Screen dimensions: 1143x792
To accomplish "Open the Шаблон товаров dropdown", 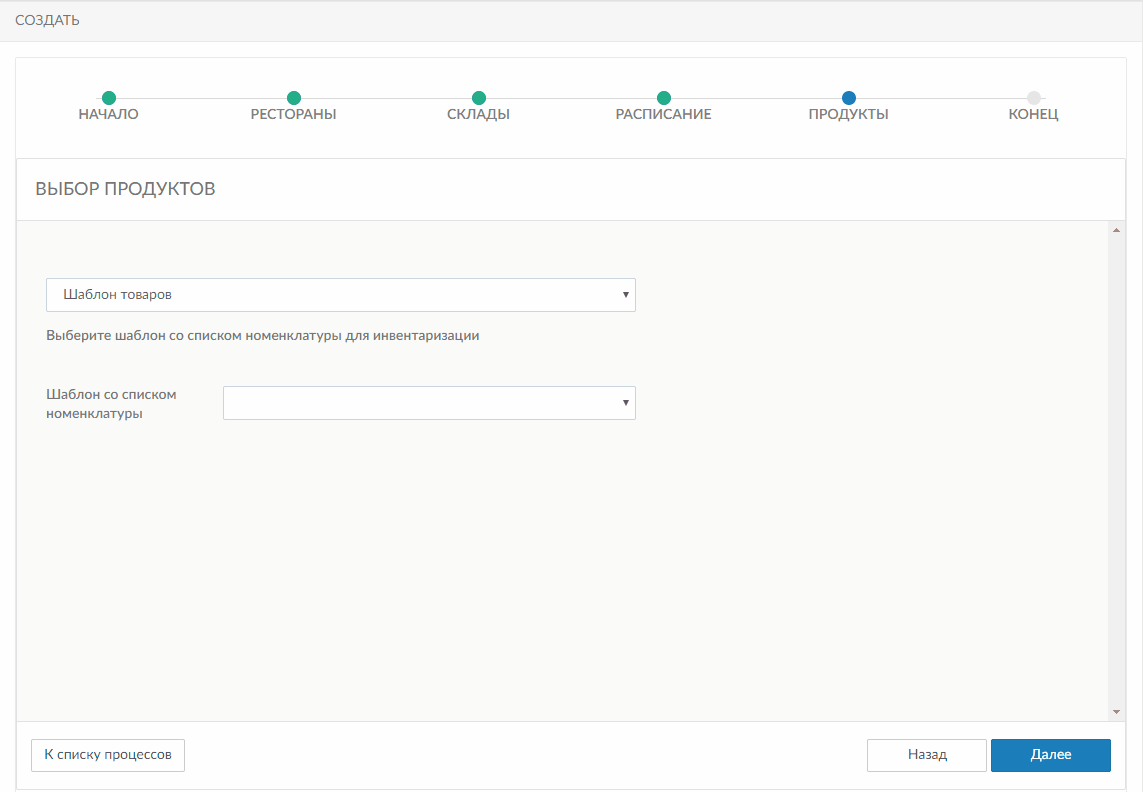I will [x=340, y=295].
